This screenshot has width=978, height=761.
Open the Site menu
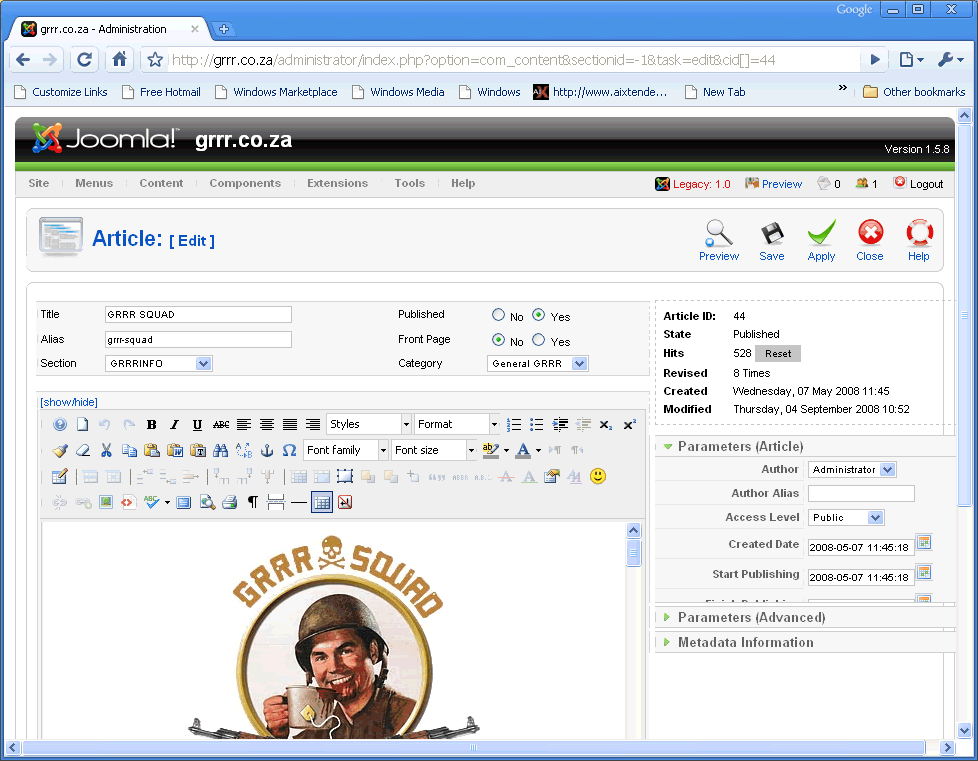click(39, 183)
